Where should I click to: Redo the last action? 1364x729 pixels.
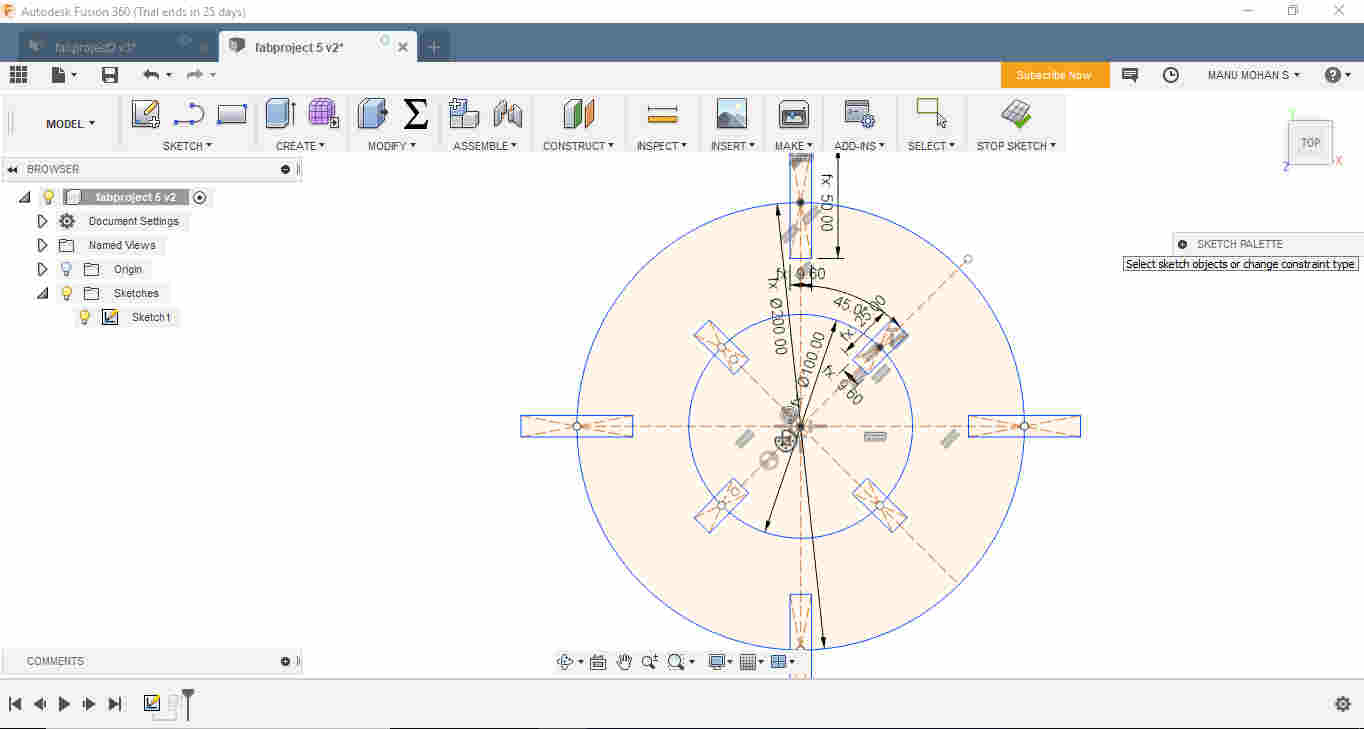195,74
